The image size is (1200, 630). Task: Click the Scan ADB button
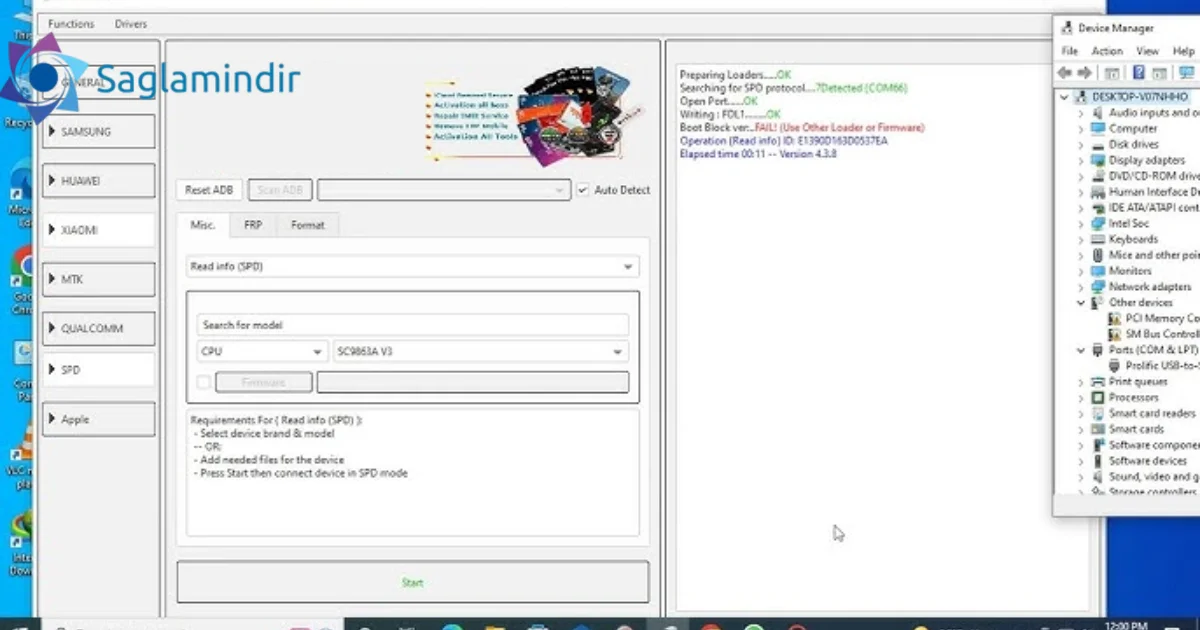point(280,190)
